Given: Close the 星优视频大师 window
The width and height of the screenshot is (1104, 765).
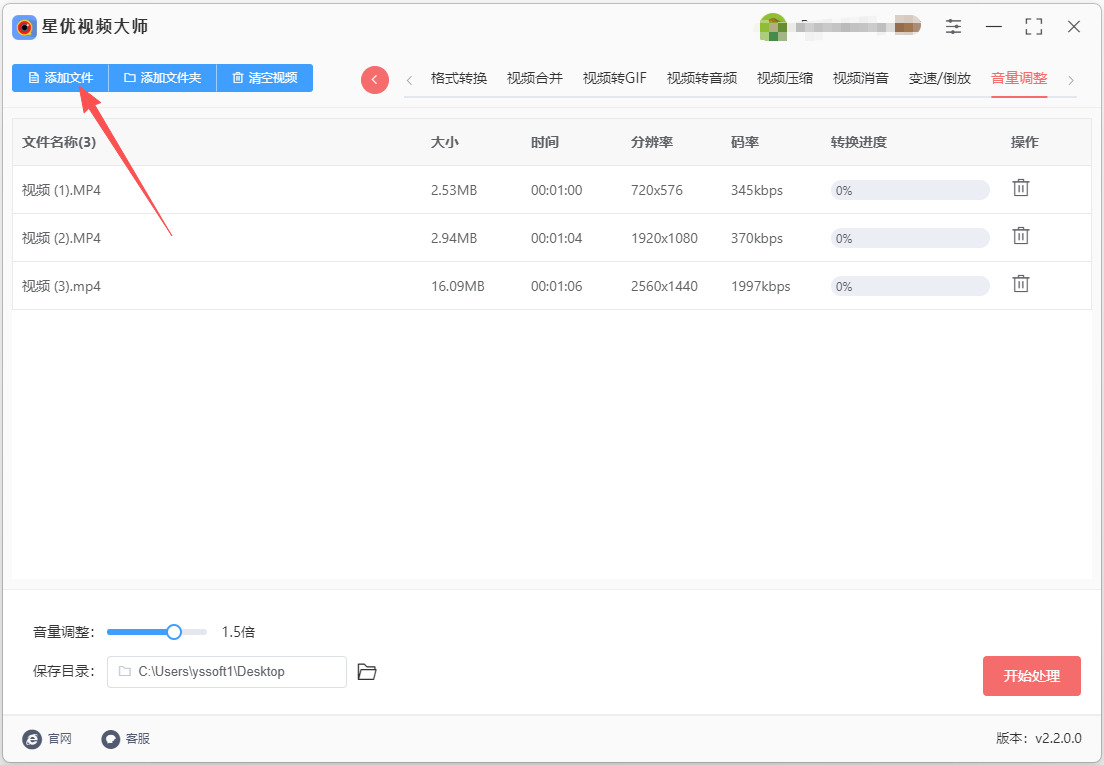Looking at the screenshot, I should 1074,27.
